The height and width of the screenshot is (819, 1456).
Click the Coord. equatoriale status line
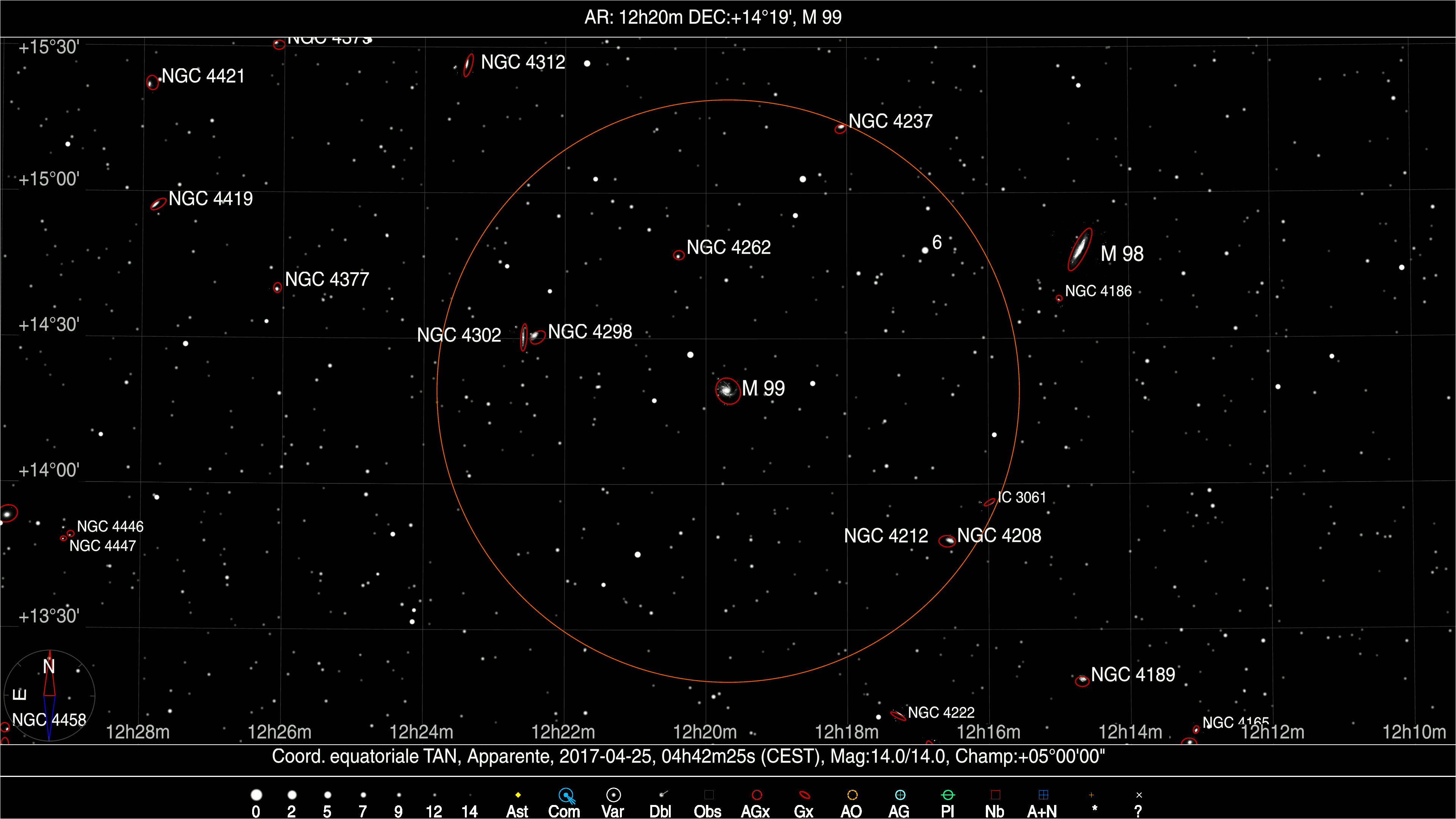pyautogui.click(x=688, y=756)
